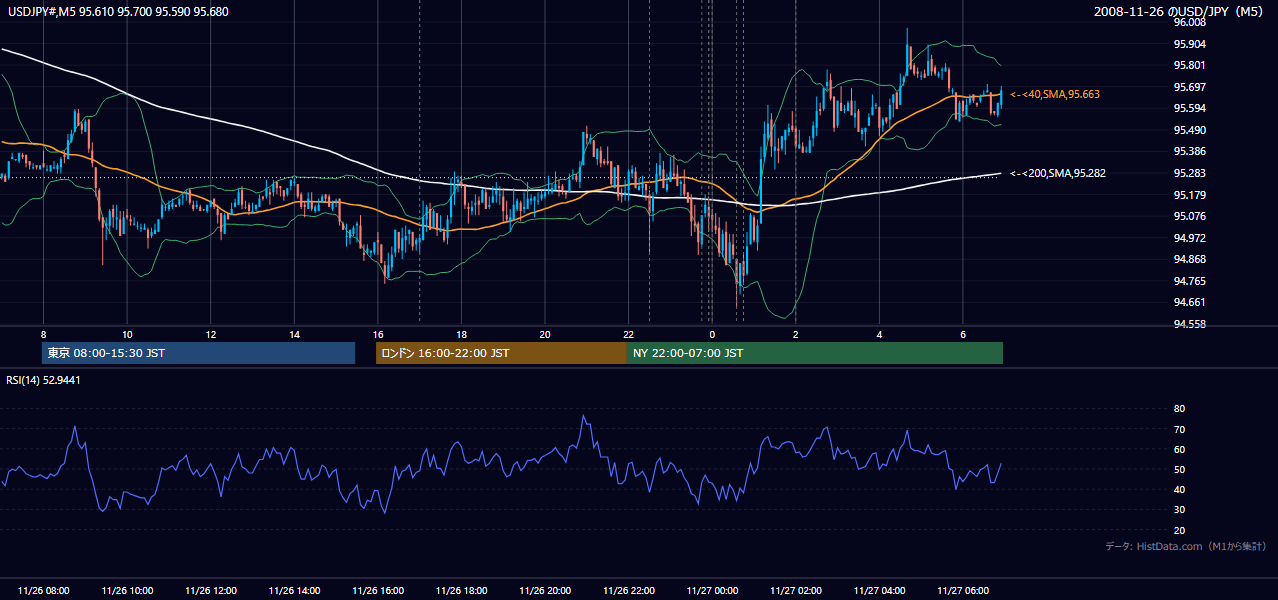The width and height of the screenshot is (1278, 600).
Task: Click hour label 16 under price chart
Action: 378,334
